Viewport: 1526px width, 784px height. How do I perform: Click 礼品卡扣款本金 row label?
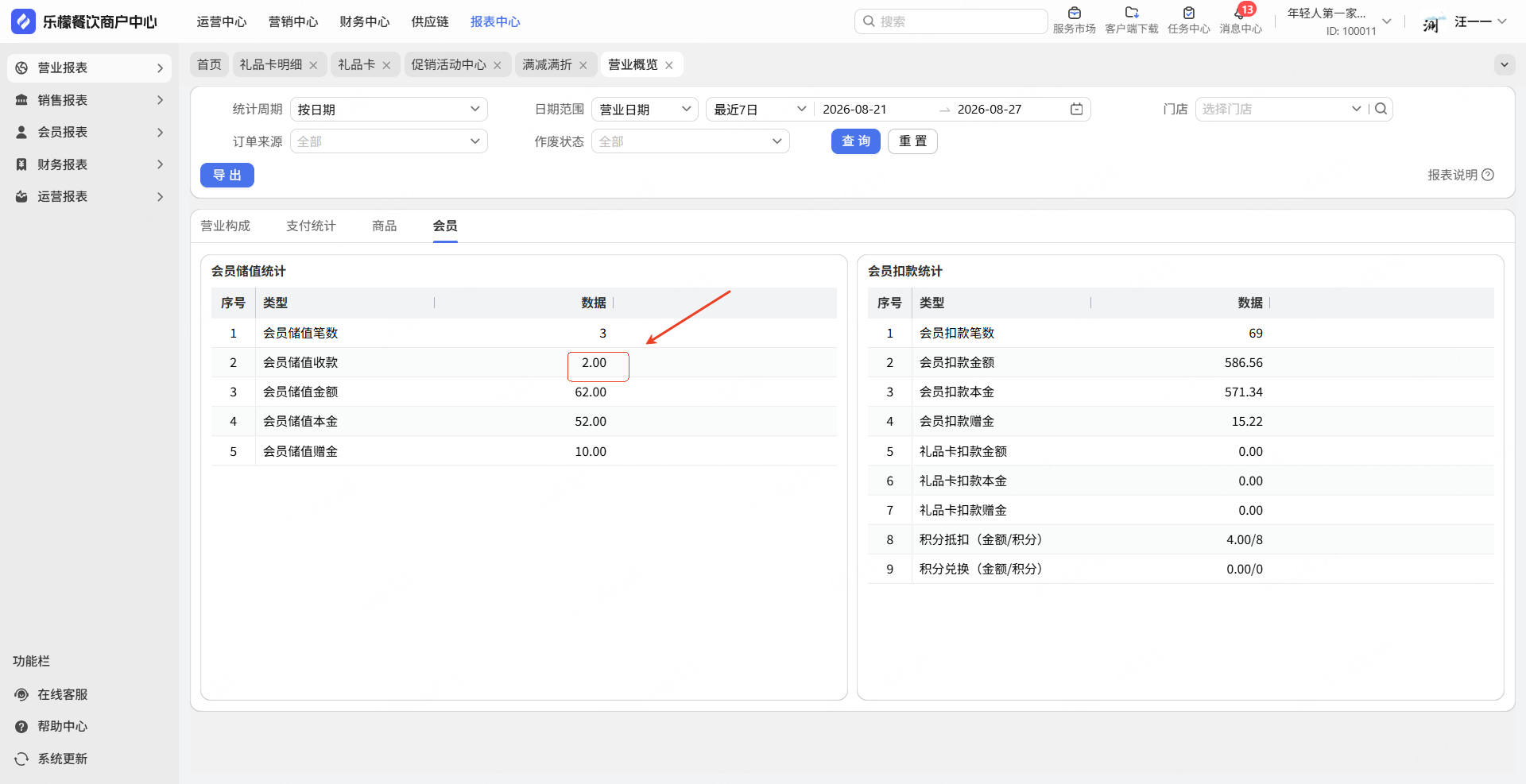click(x=963, y=481)
